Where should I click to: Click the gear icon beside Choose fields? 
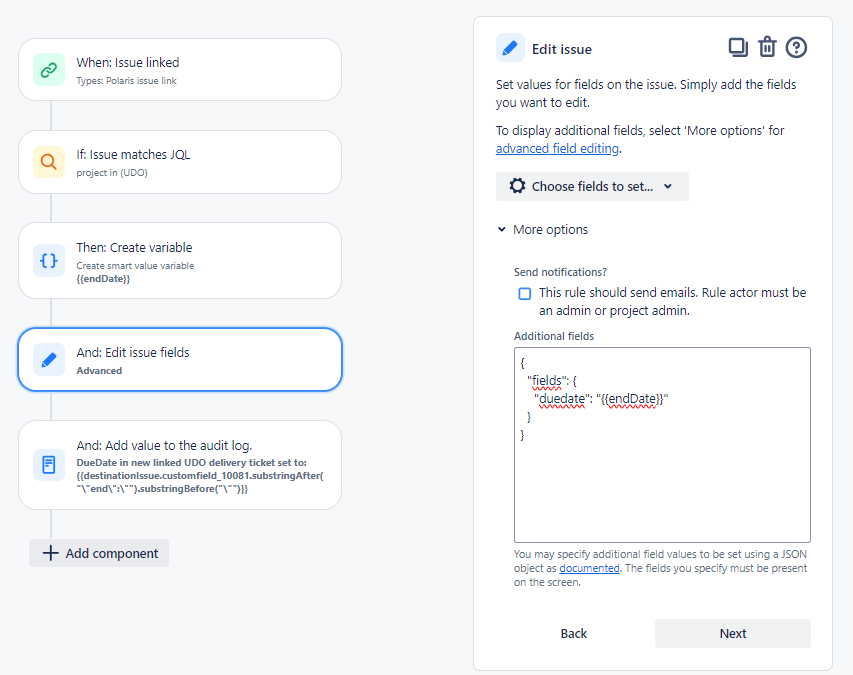(516, 186)
